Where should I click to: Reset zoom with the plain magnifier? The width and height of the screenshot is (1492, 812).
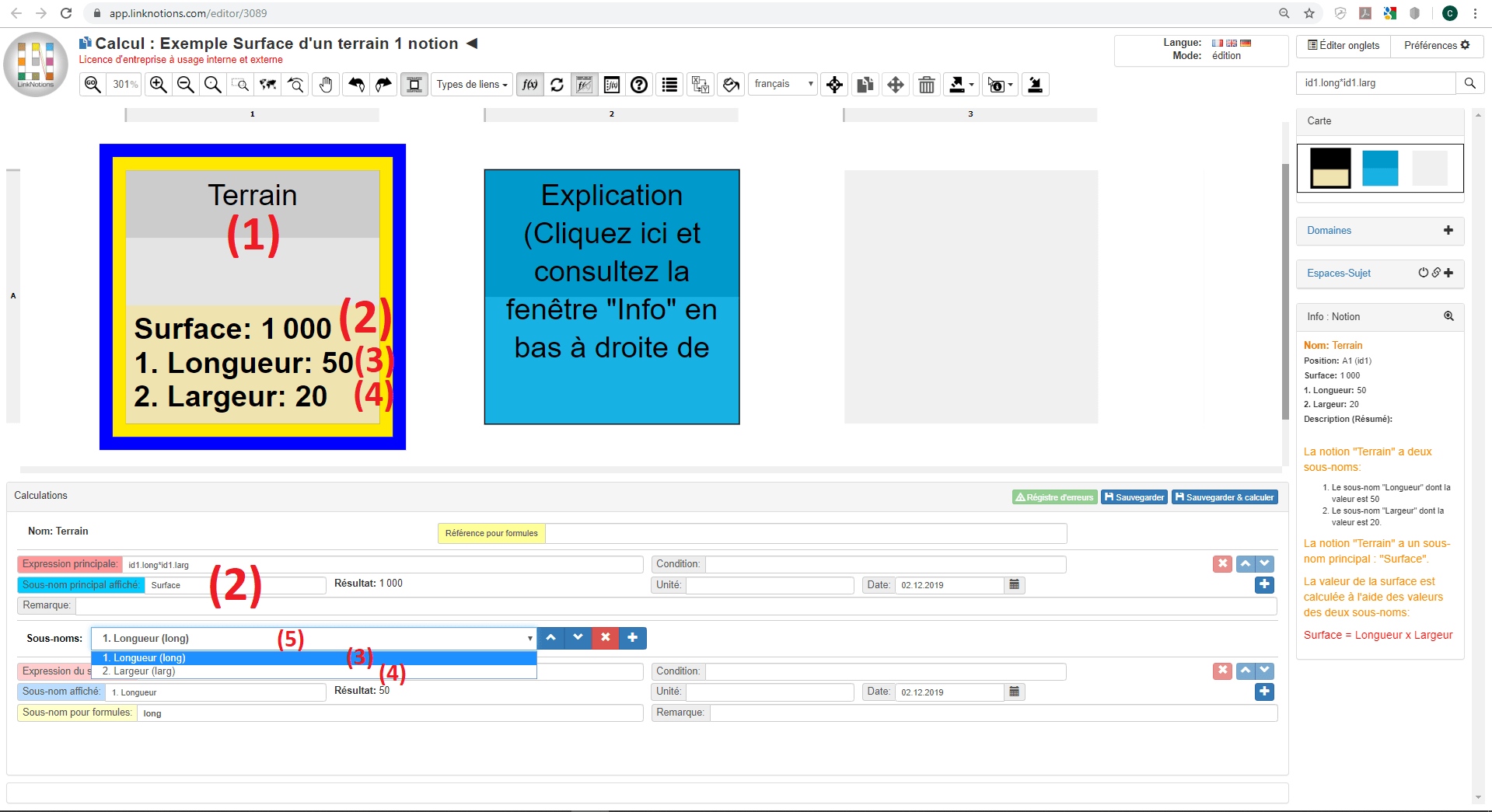pyautogui.click(x=212, y=84)
